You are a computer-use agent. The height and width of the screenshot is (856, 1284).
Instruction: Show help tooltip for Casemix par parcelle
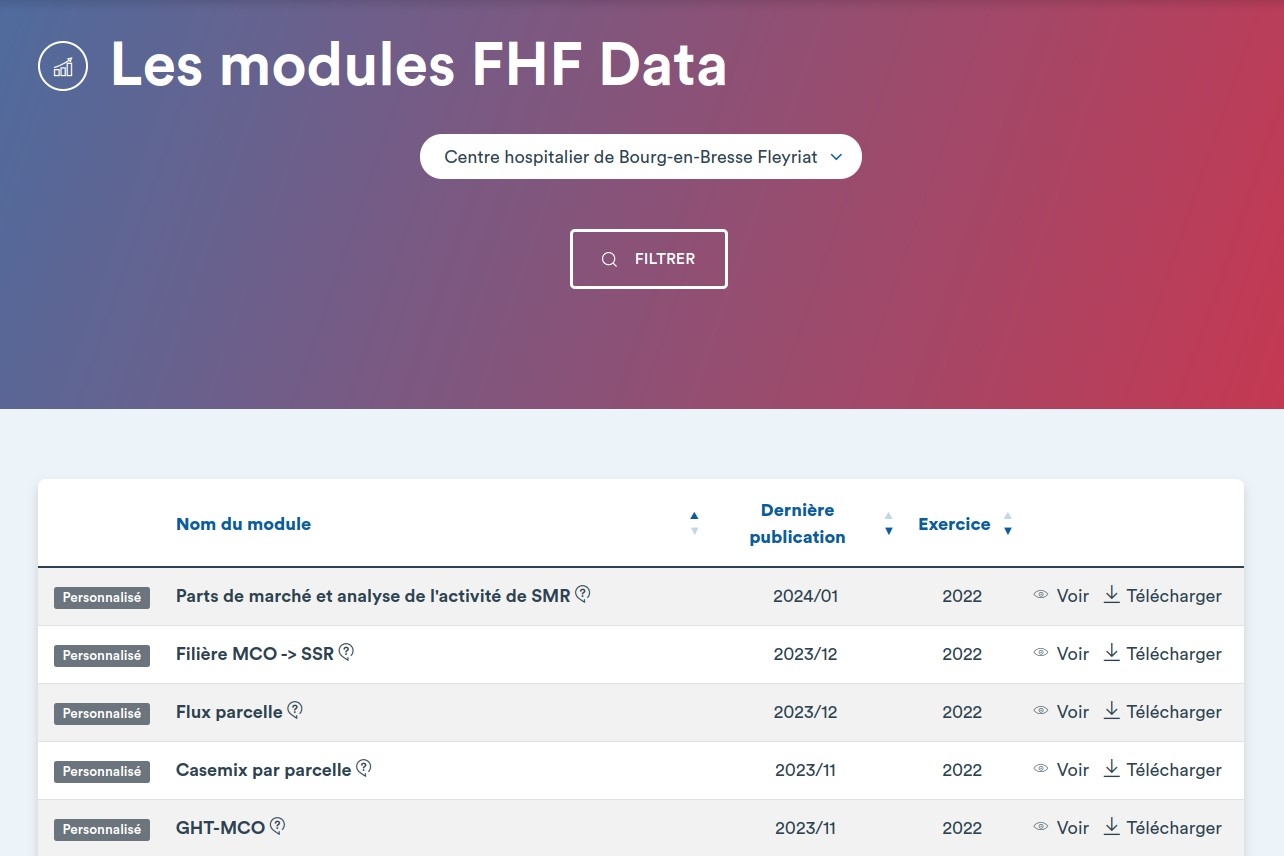tap(364, 768)
